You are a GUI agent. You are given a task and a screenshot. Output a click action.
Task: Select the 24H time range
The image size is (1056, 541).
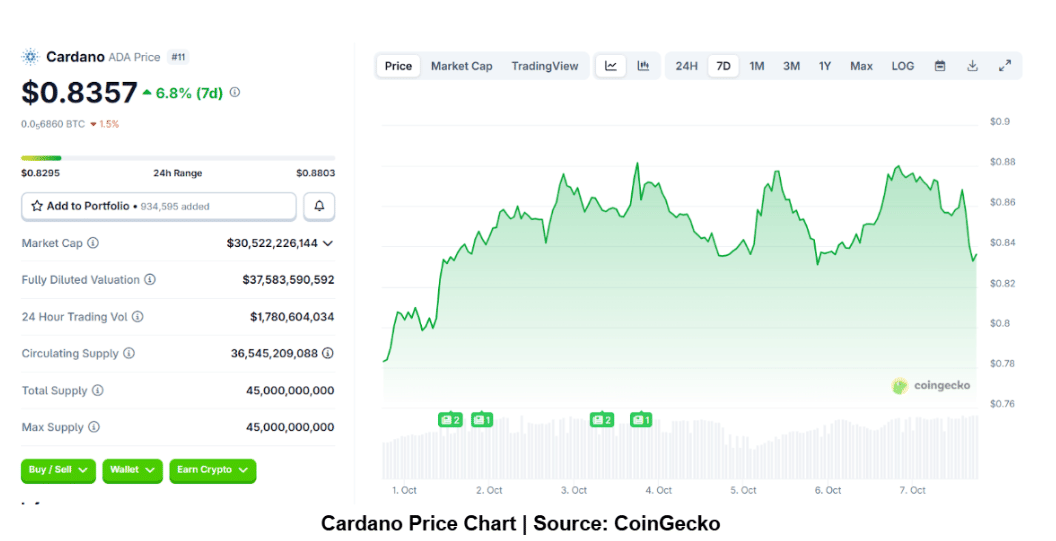pos(686,66)
